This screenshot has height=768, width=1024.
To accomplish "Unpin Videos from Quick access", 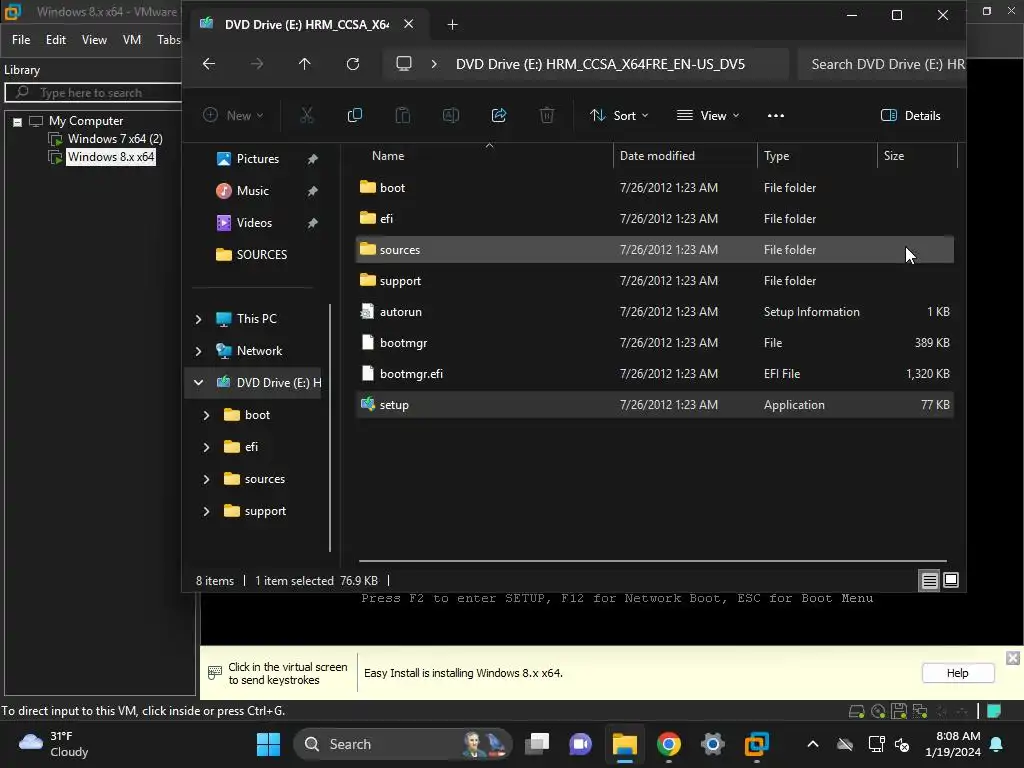I will pos(313,223).
